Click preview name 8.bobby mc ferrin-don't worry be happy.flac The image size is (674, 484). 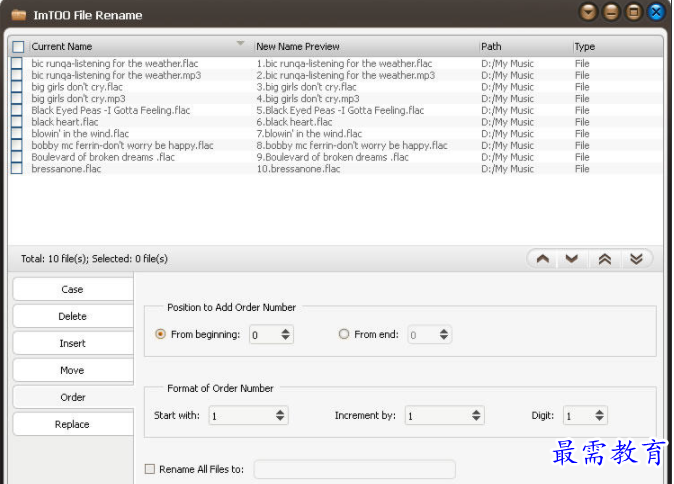click(352, 145)
